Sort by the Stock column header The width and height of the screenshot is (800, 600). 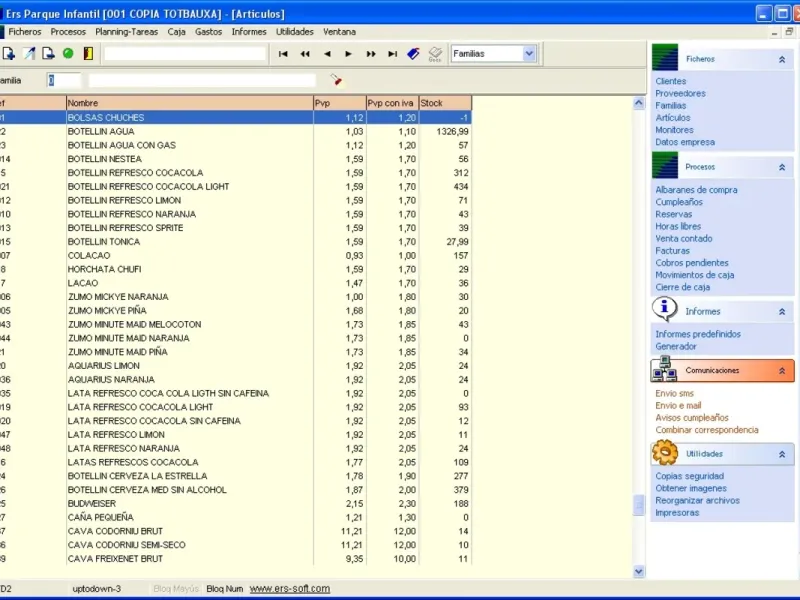(x=444, y=103)
